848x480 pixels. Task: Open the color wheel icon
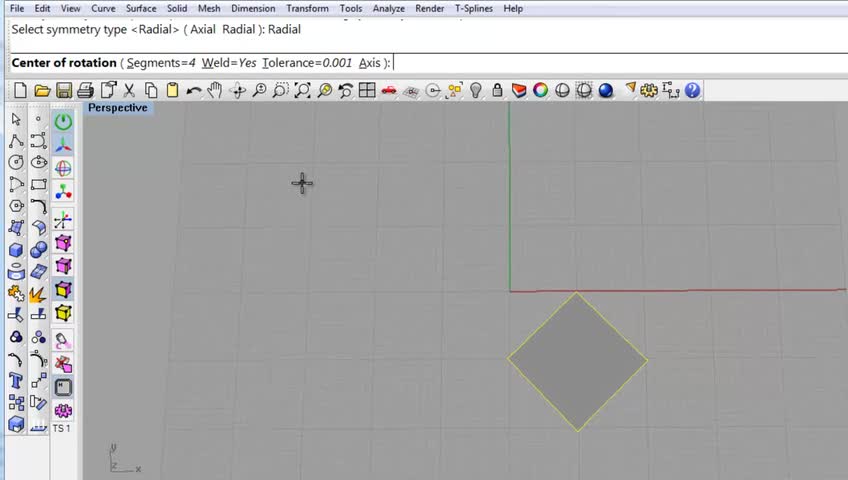540,90
